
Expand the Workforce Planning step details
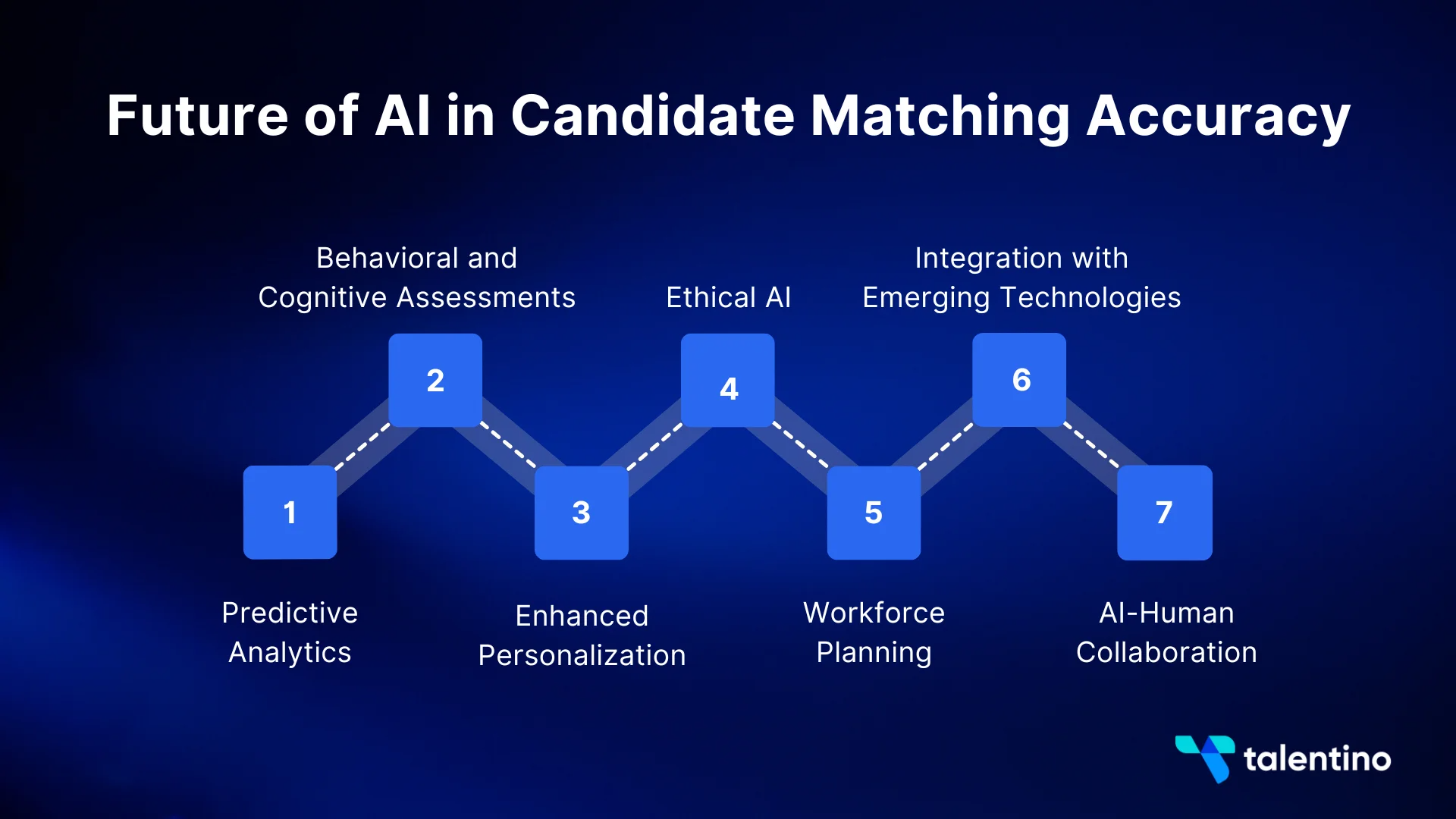874,510
